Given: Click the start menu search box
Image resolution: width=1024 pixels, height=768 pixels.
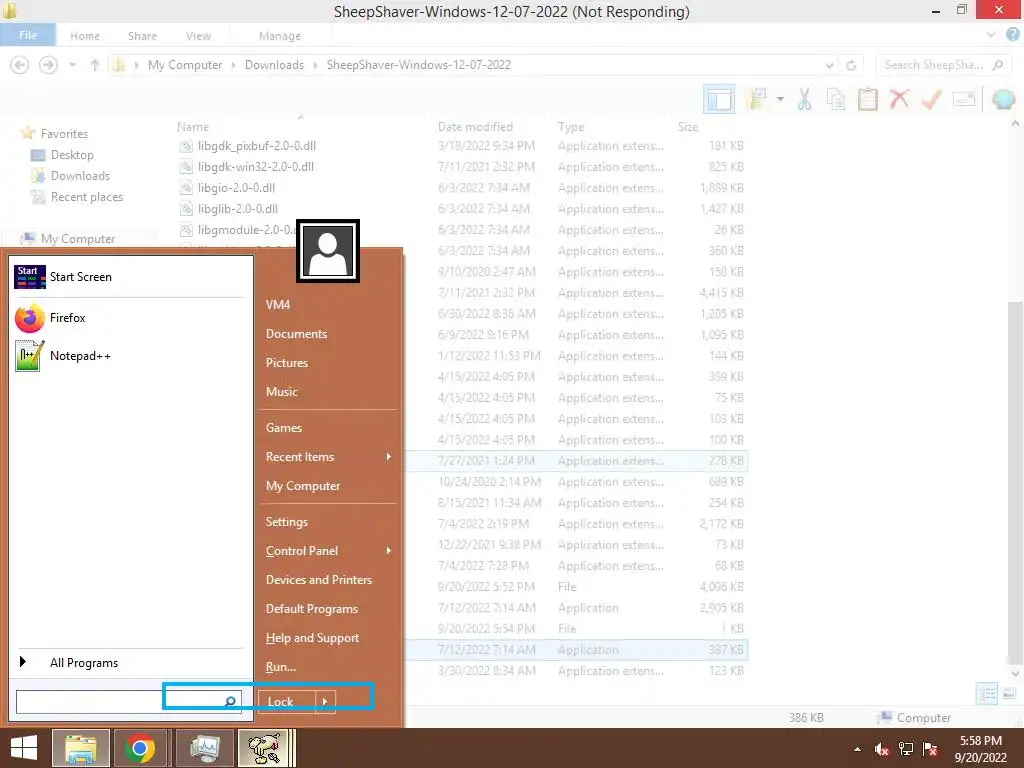Looking at the screenshot, I should (129, 701).
